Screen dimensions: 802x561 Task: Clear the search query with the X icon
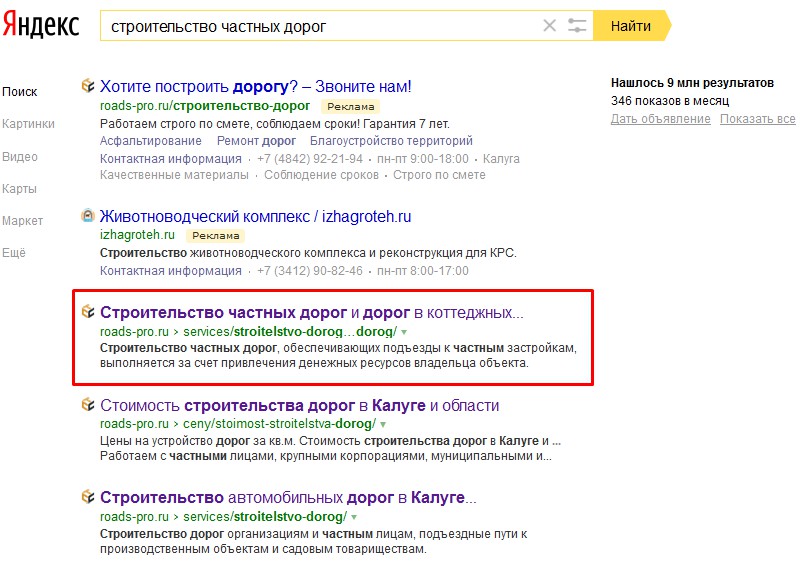[549, 26]
